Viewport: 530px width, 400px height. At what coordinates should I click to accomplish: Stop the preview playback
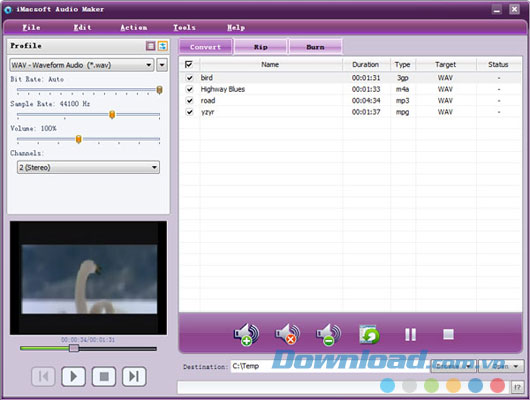click(104, 376)
